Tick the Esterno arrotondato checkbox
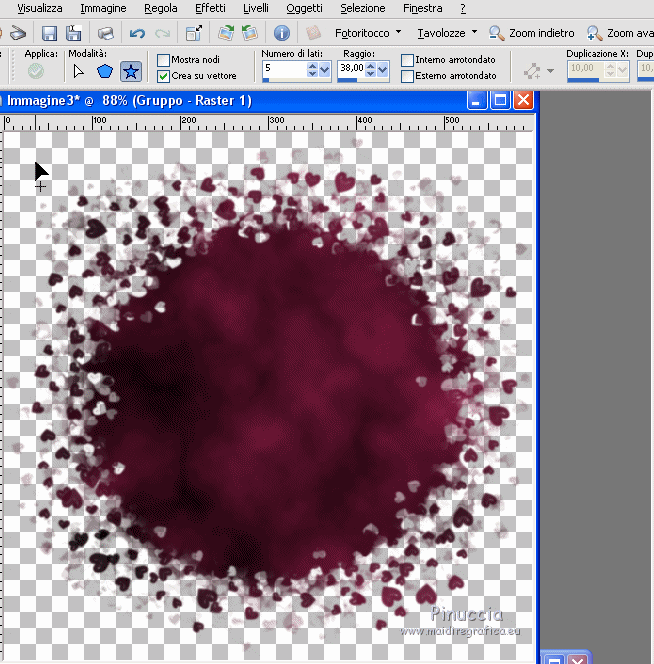 point(407,76)
